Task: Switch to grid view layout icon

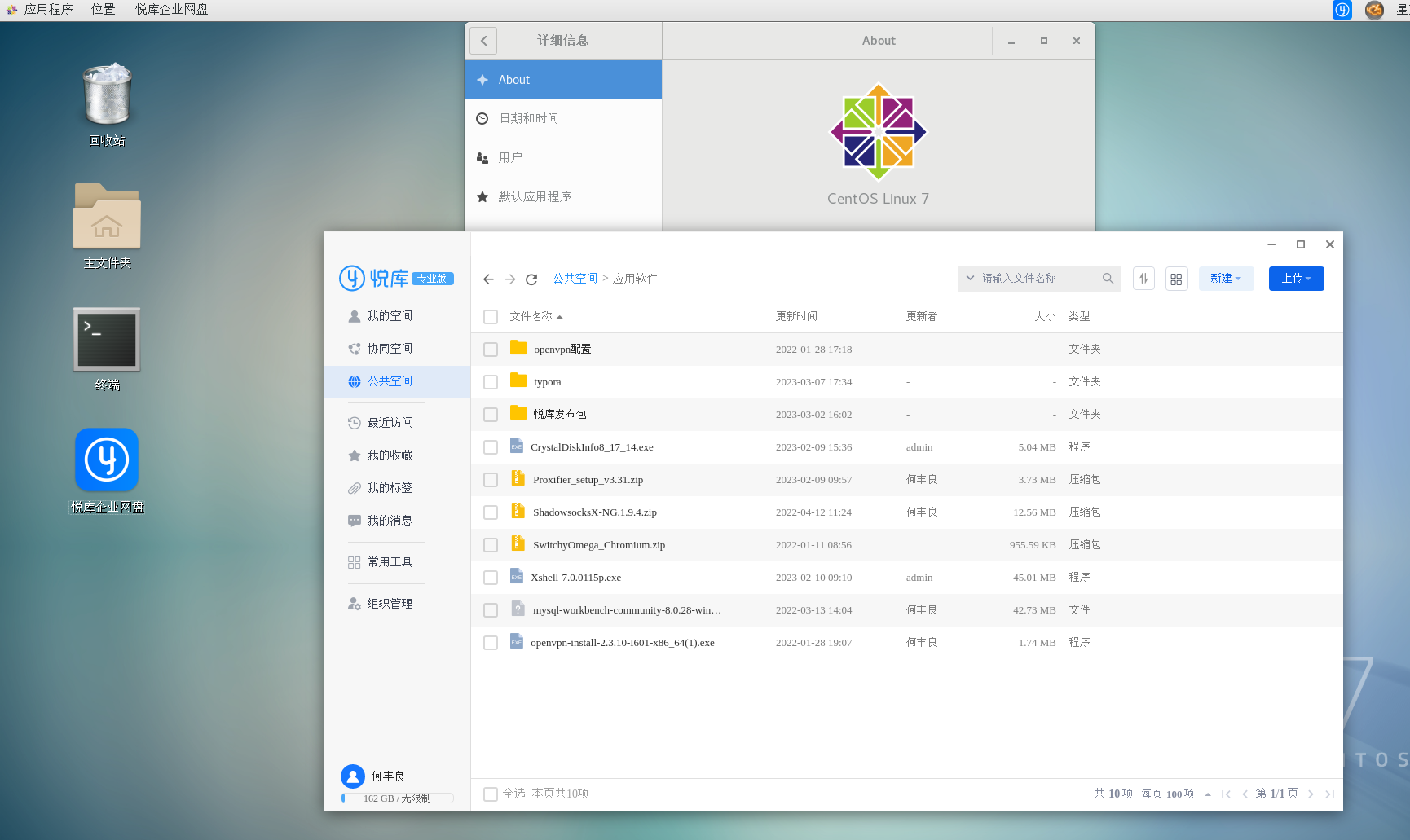Action: click(x=1176, y=279)
